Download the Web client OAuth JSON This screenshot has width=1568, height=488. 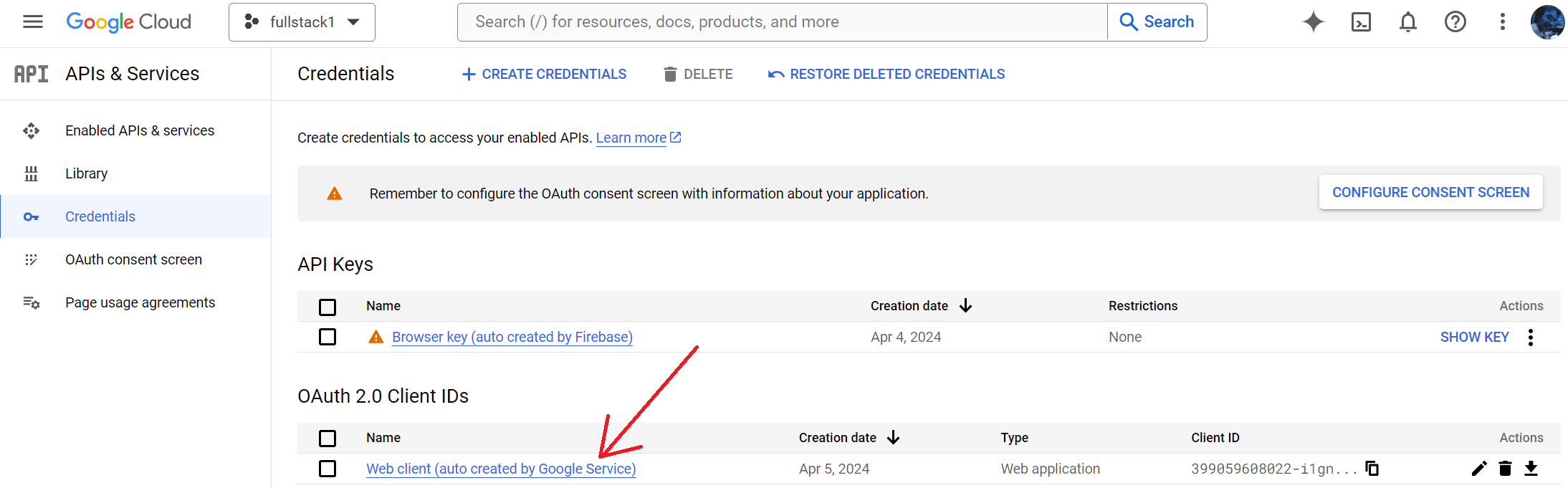(1531, 469)
